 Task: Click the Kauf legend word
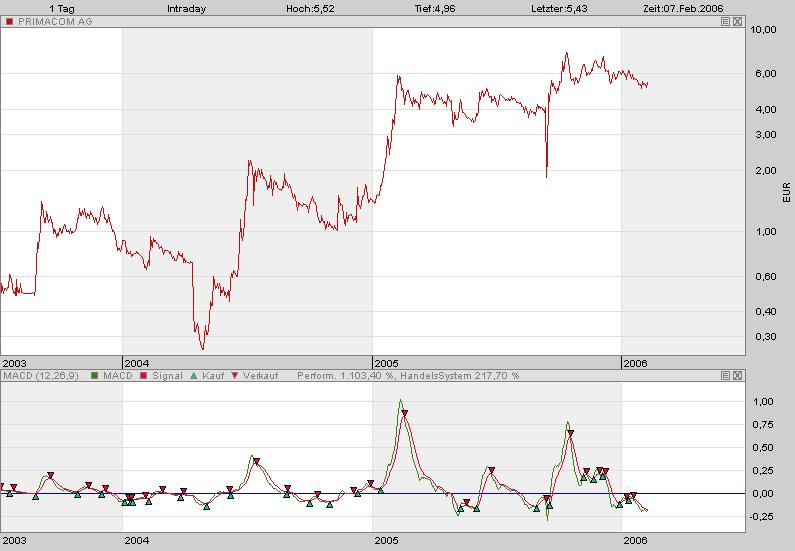tap(213, 376)
